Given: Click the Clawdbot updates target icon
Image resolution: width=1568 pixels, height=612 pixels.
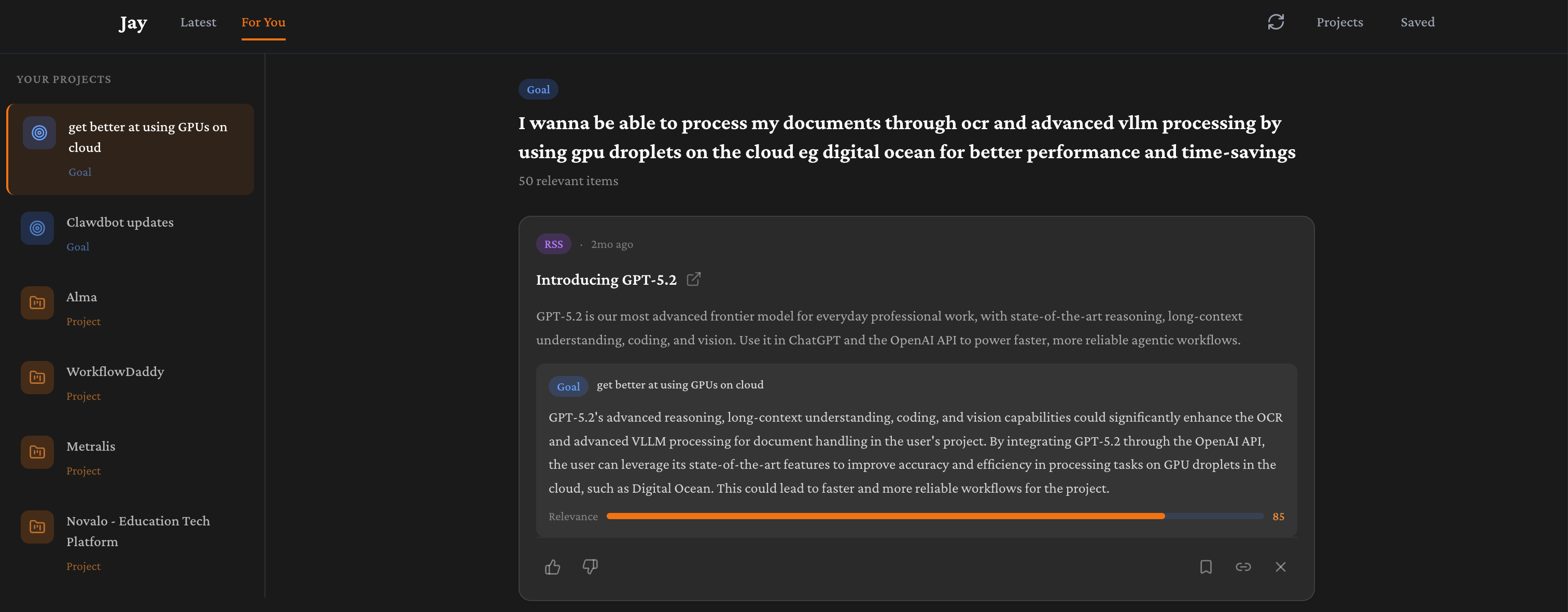Looking at the screenshot, I should pyautogui.click(x=37, y=228).
